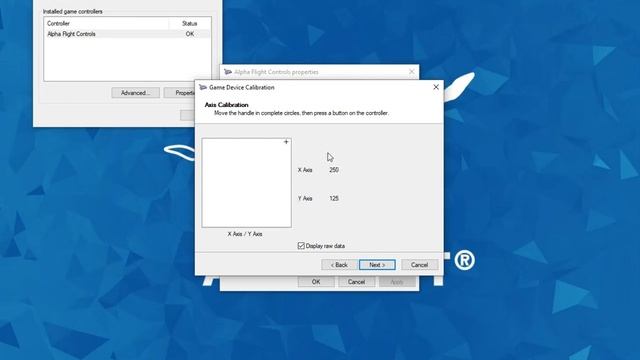Viewport: 640px width, 360px height.
Task: Click the Properties button in the Game Controllers window
Action: pyautogui.click(x=180, y=93)
